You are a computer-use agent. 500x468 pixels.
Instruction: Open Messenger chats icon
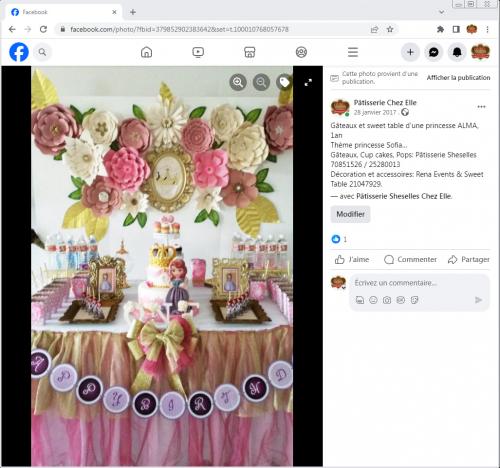click(433, 52)
